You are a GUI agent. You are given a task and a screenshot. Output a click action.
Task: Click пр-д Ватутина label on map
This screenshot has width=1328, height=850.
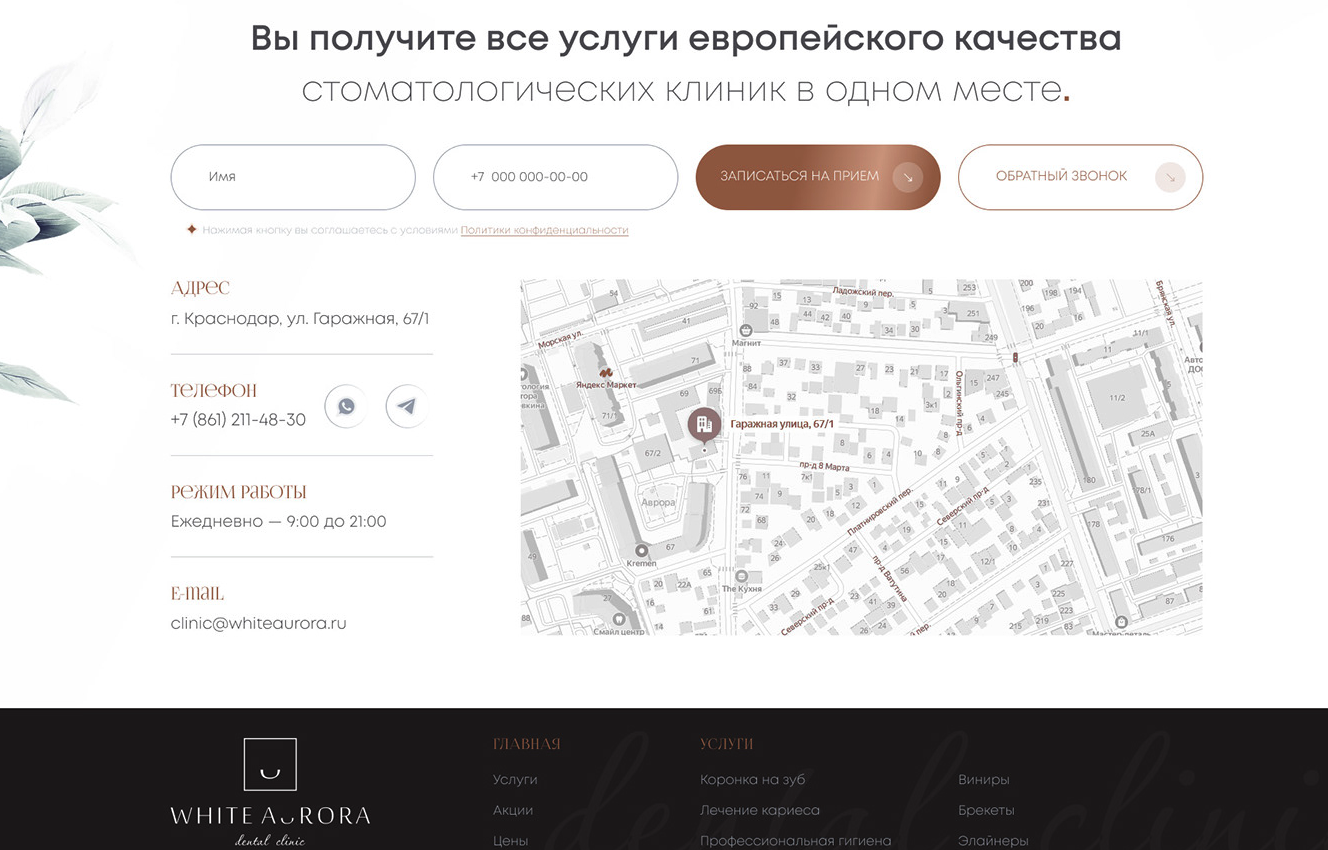pos(889,577)
